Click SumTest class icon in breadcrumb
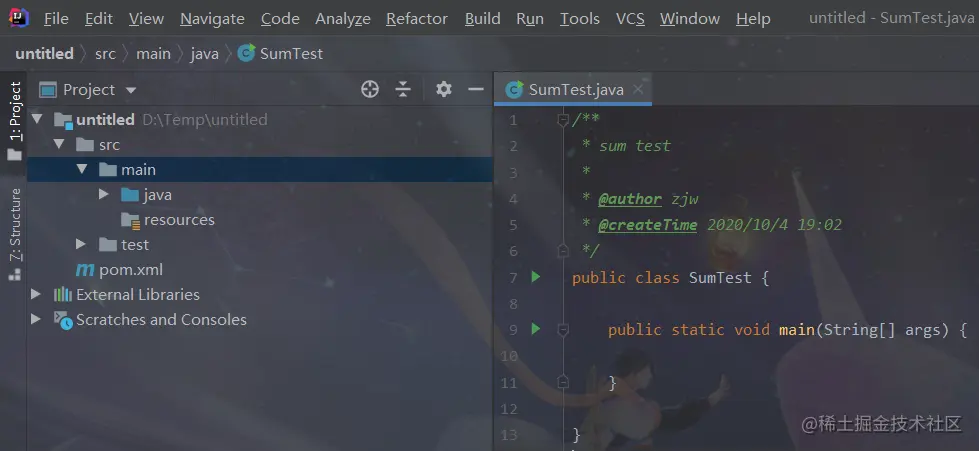This screenshot has width=979, height=451. click(247, 53)
